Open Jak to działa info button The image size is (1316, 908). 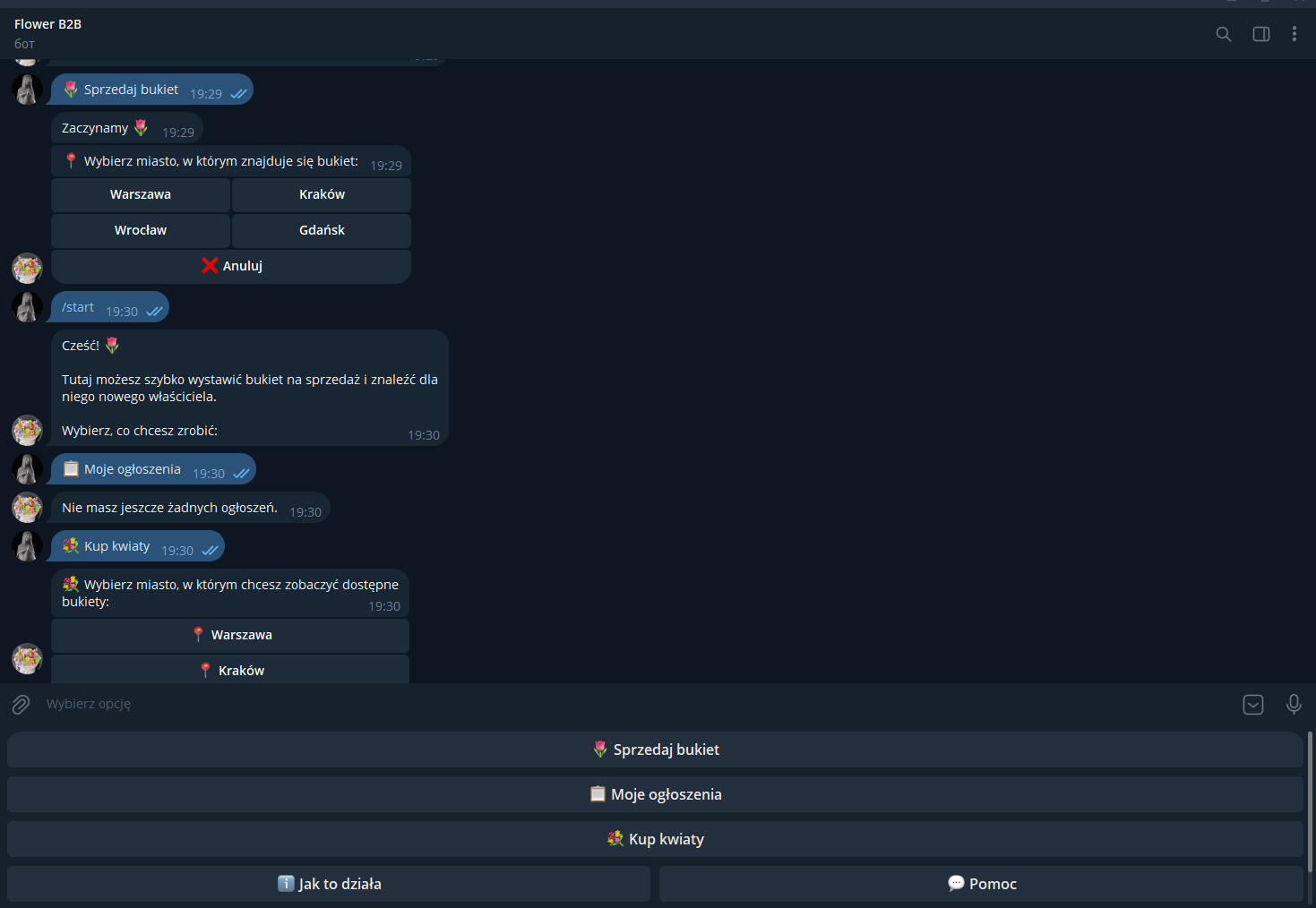329,884
